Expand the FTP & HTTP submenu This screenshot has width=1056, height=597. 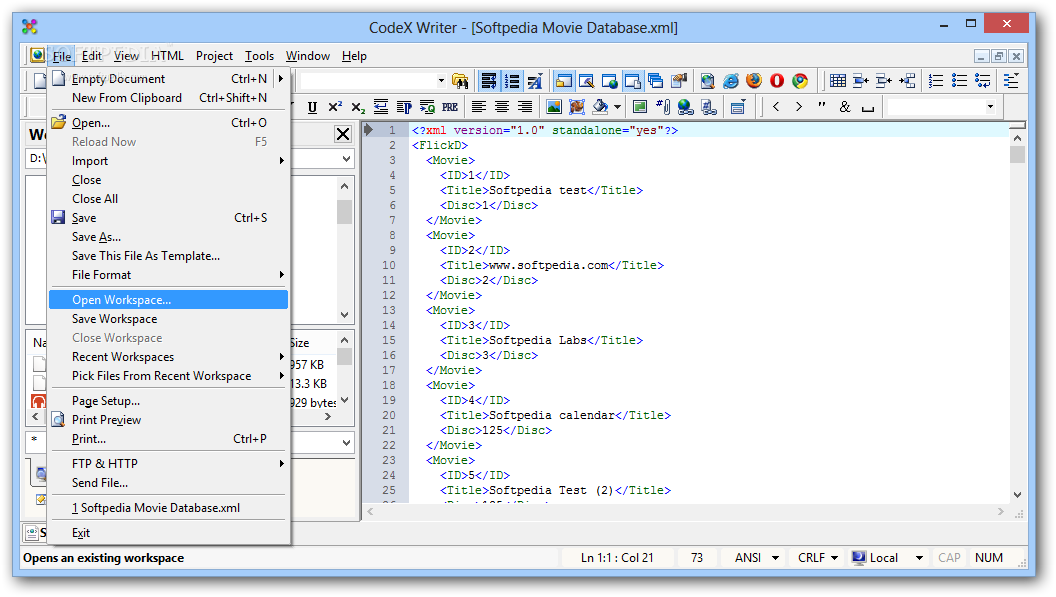[168, 464]
